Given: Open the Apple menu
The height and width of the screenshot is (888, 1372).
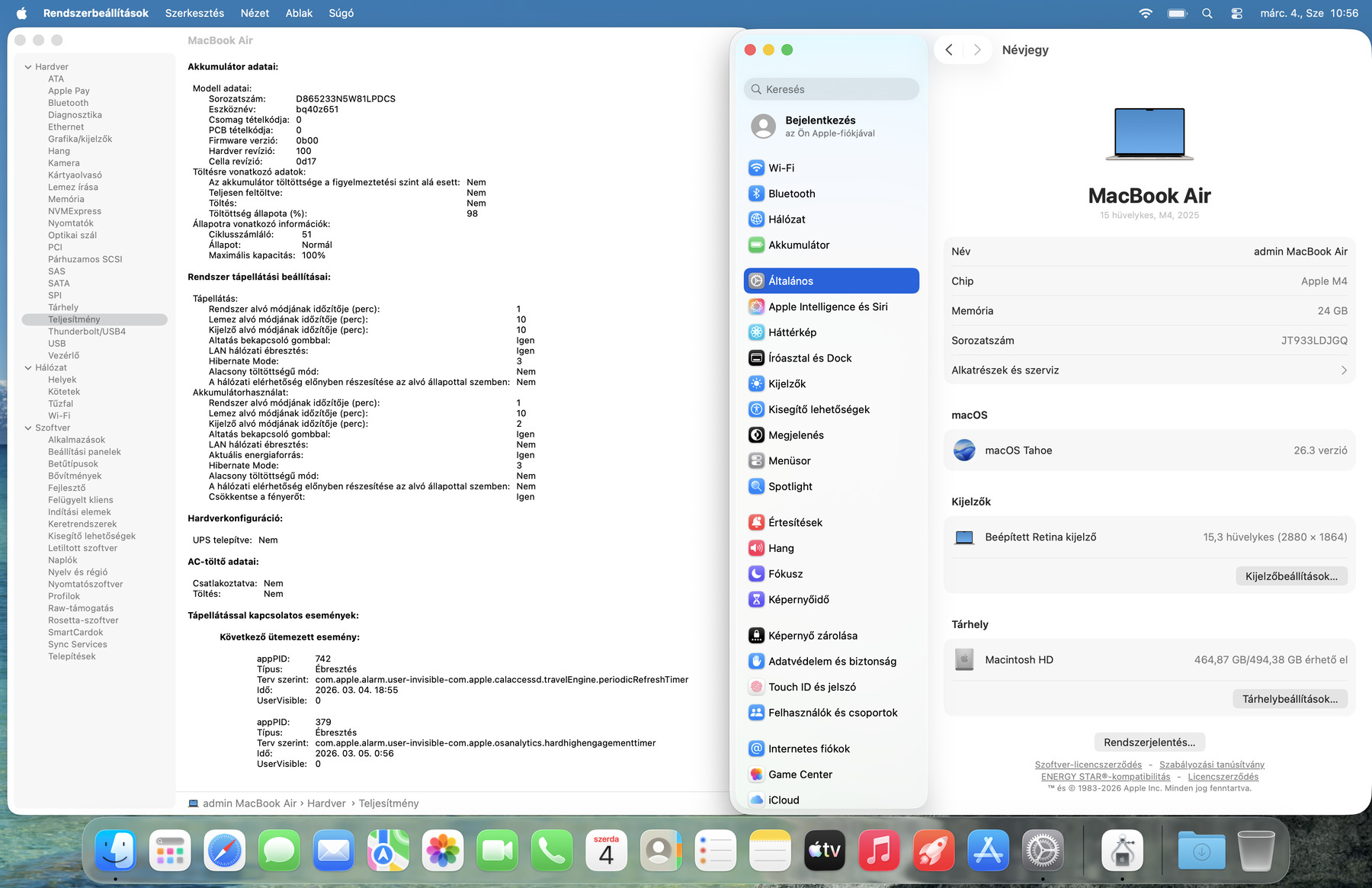Looking at the screenshot, I should coord(21,13).
